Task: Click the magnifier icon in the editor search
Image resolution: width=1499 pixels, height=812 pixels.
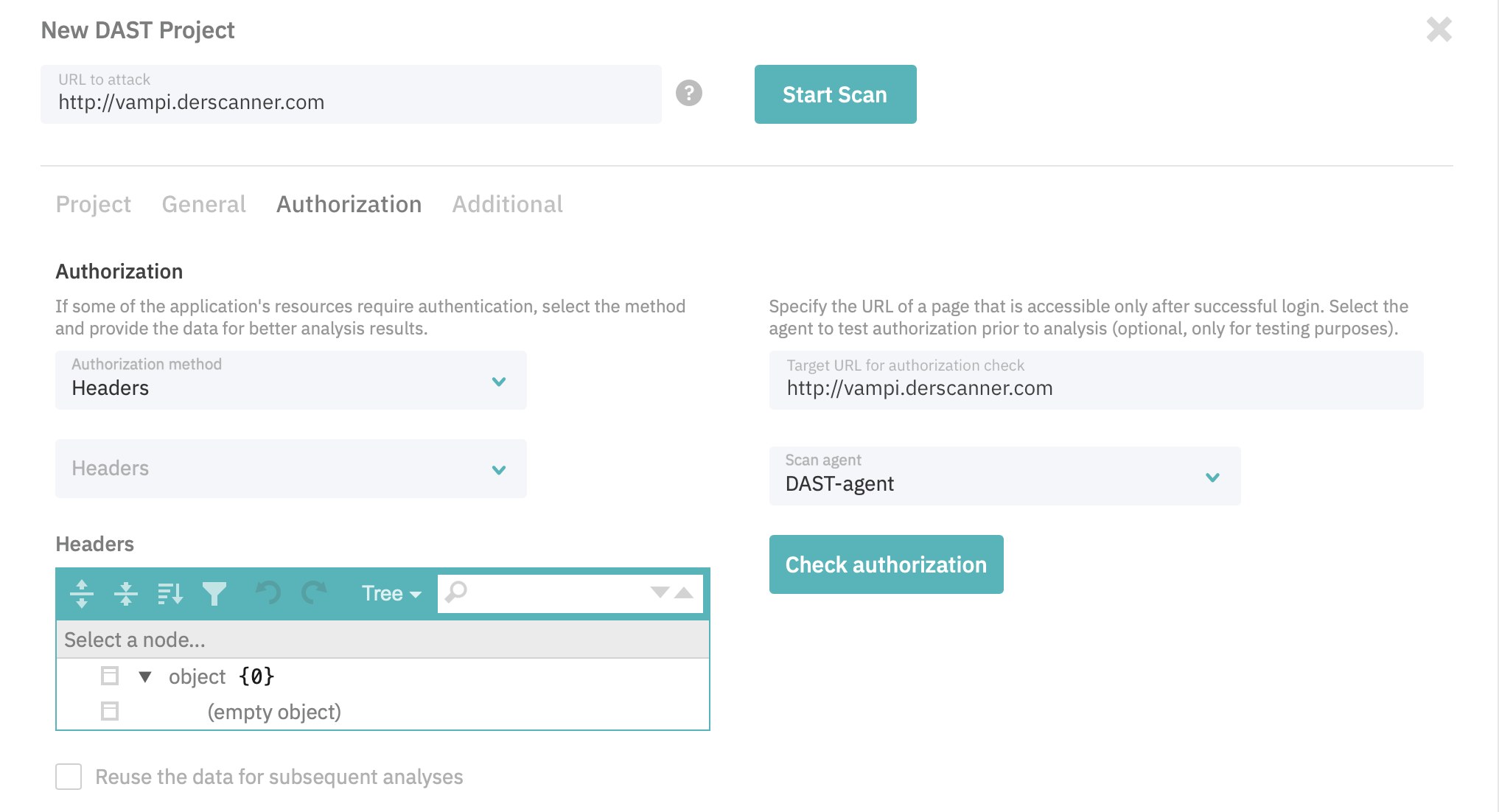Action: tap(456, 592)
